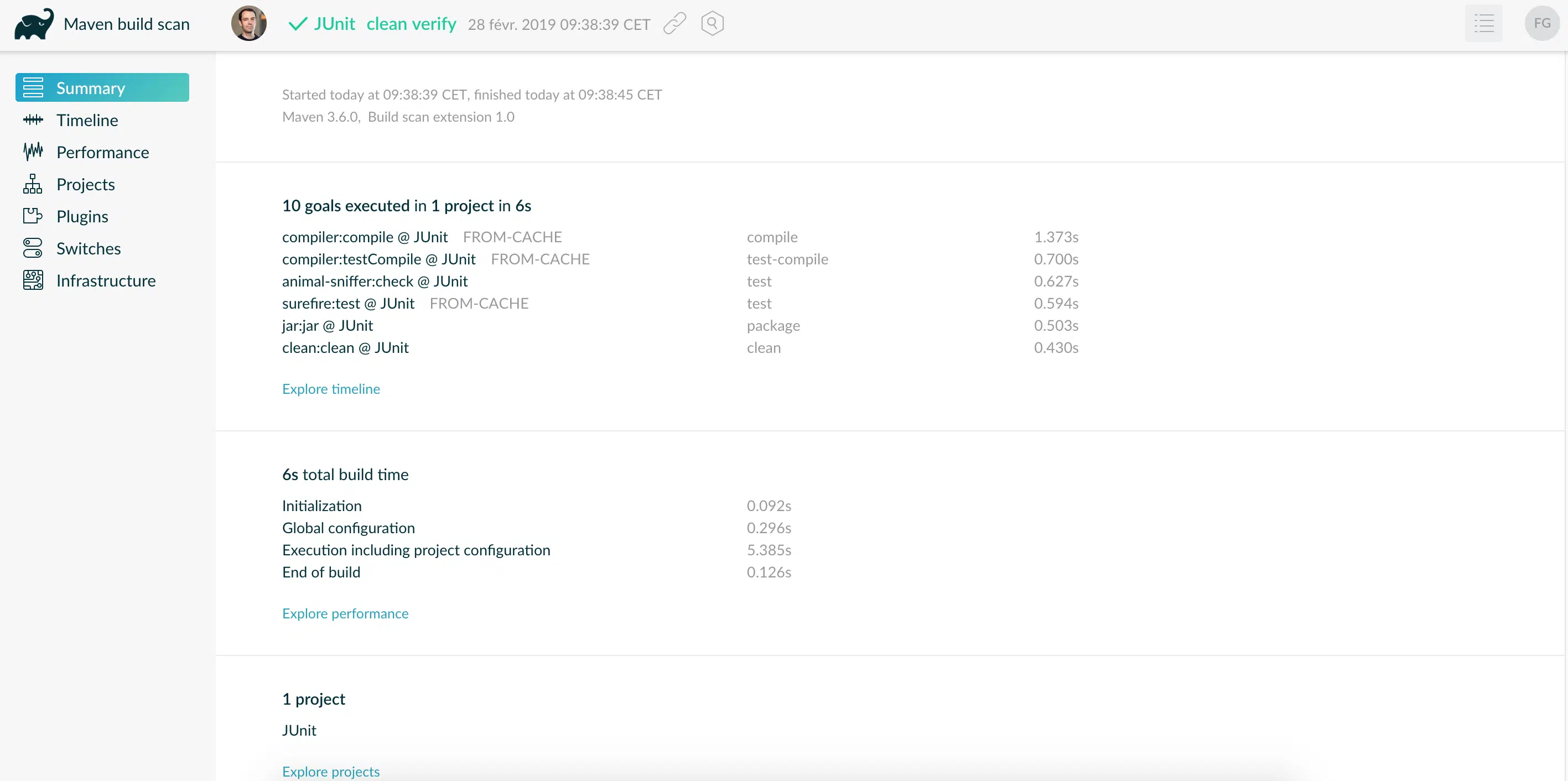Open the user avatar photo
Screen dimensions: 1568x781
point(249,24)
